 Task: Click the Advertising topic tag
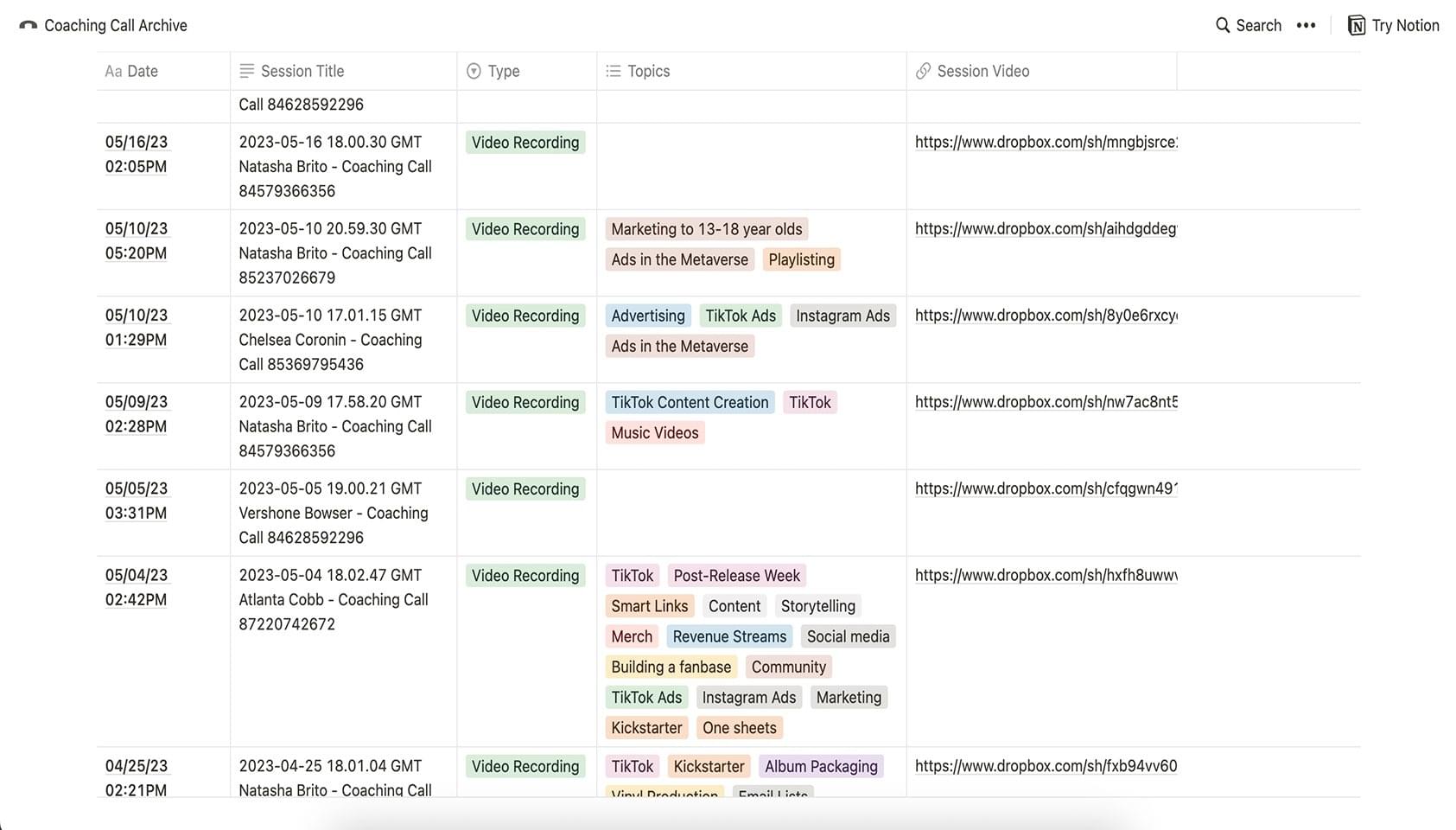tap(648, 316)
